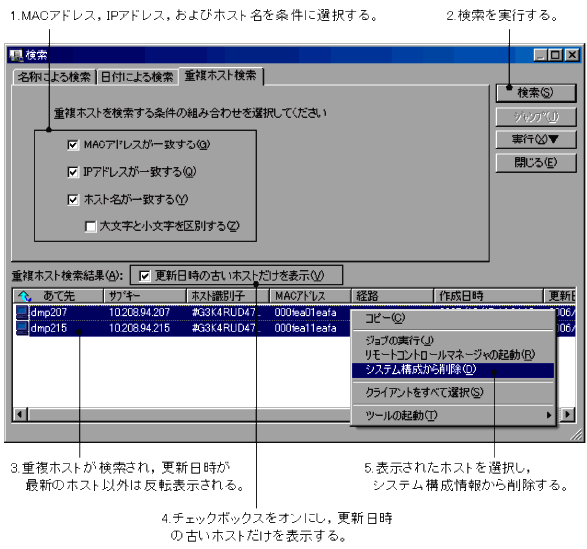Click the 経路 column header
587x549 pixels.
pyautogui.click(x=392, y=296)
